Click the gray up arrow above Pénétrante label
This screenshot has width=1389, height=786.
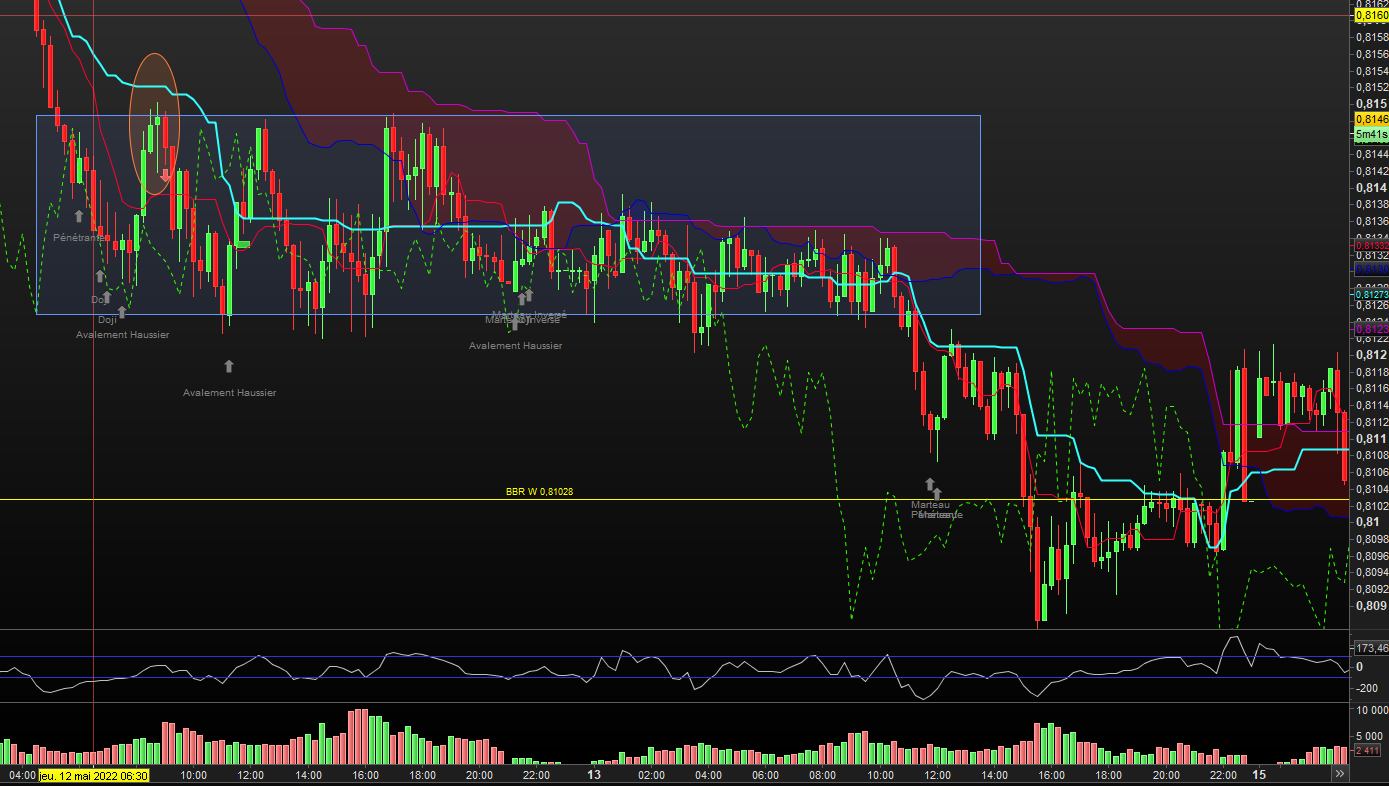[x=79, y=215]
